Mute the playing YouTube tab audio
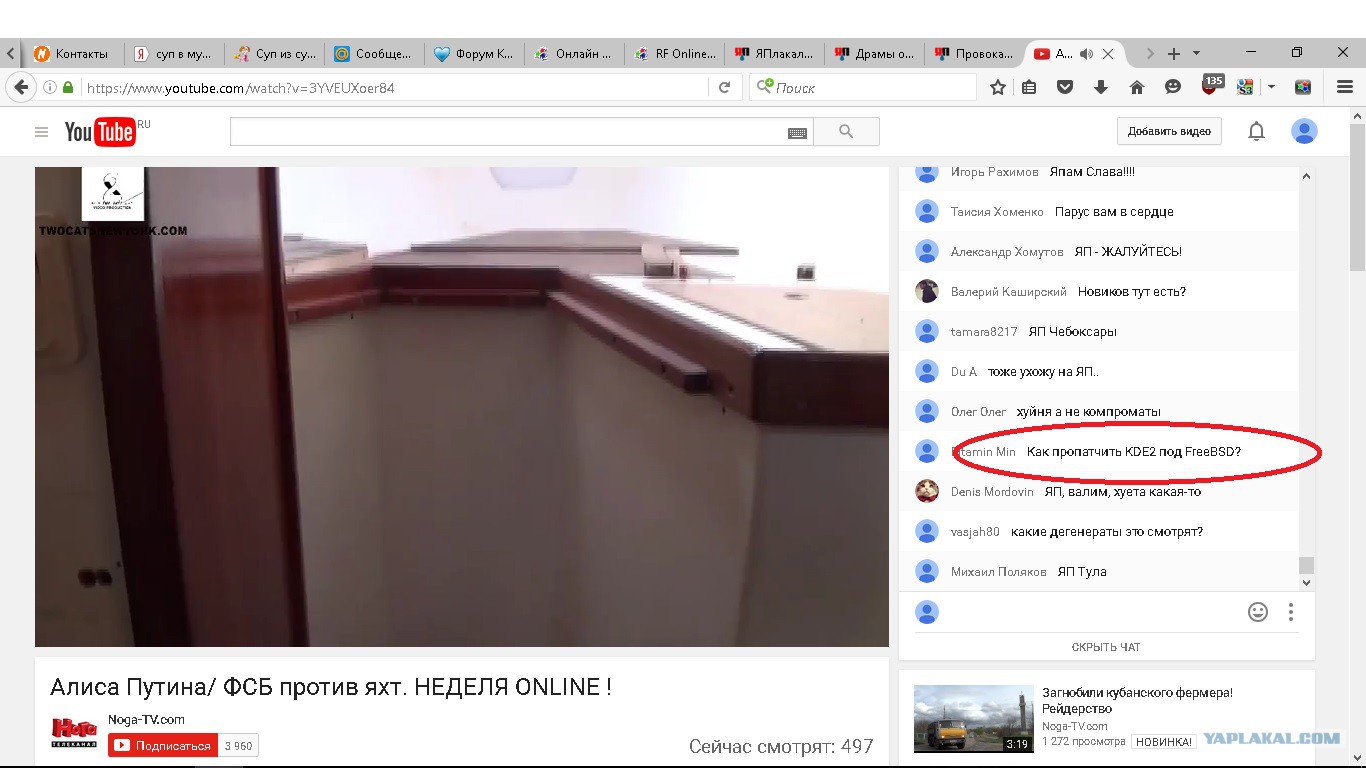 (1087, 54)
